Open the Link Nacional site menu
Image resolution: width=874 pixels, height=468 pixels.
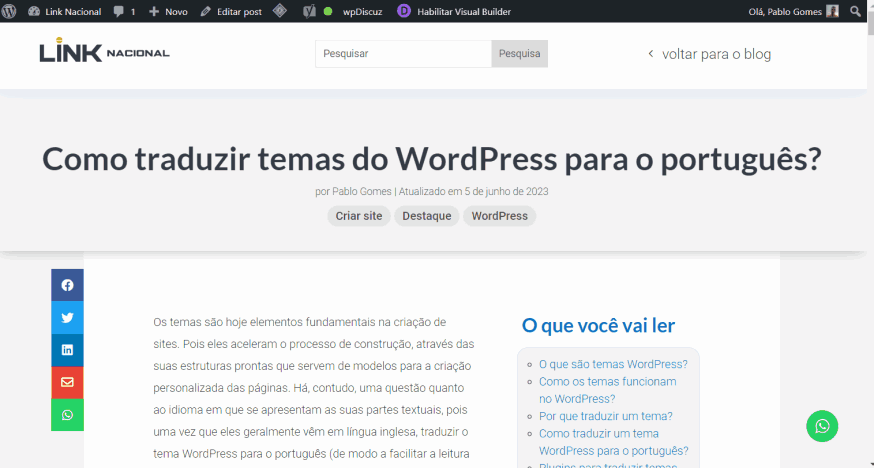click(x=65, y=11)
